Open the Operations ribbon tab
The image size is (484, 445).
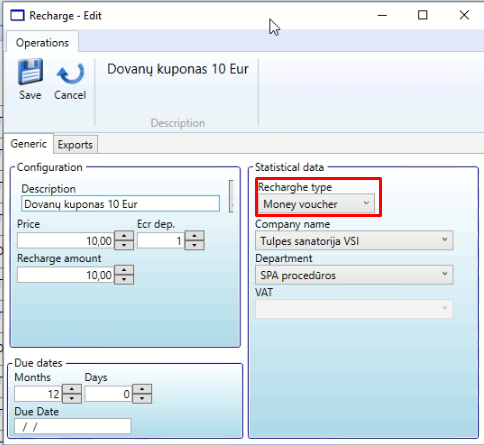coord(42,42)
